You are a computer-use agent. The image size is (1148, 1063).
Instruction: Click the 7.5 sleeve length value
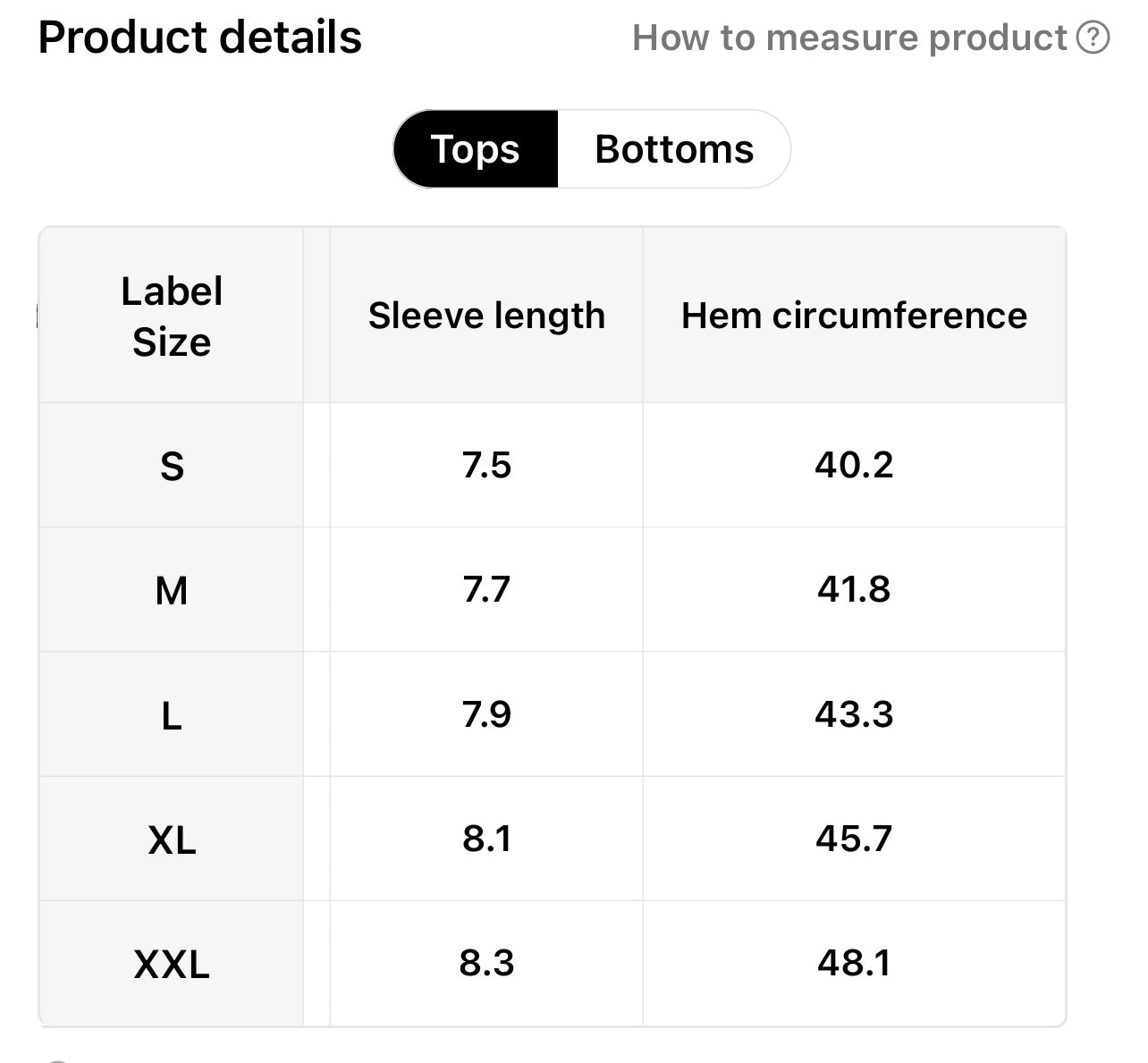[486, 465]
